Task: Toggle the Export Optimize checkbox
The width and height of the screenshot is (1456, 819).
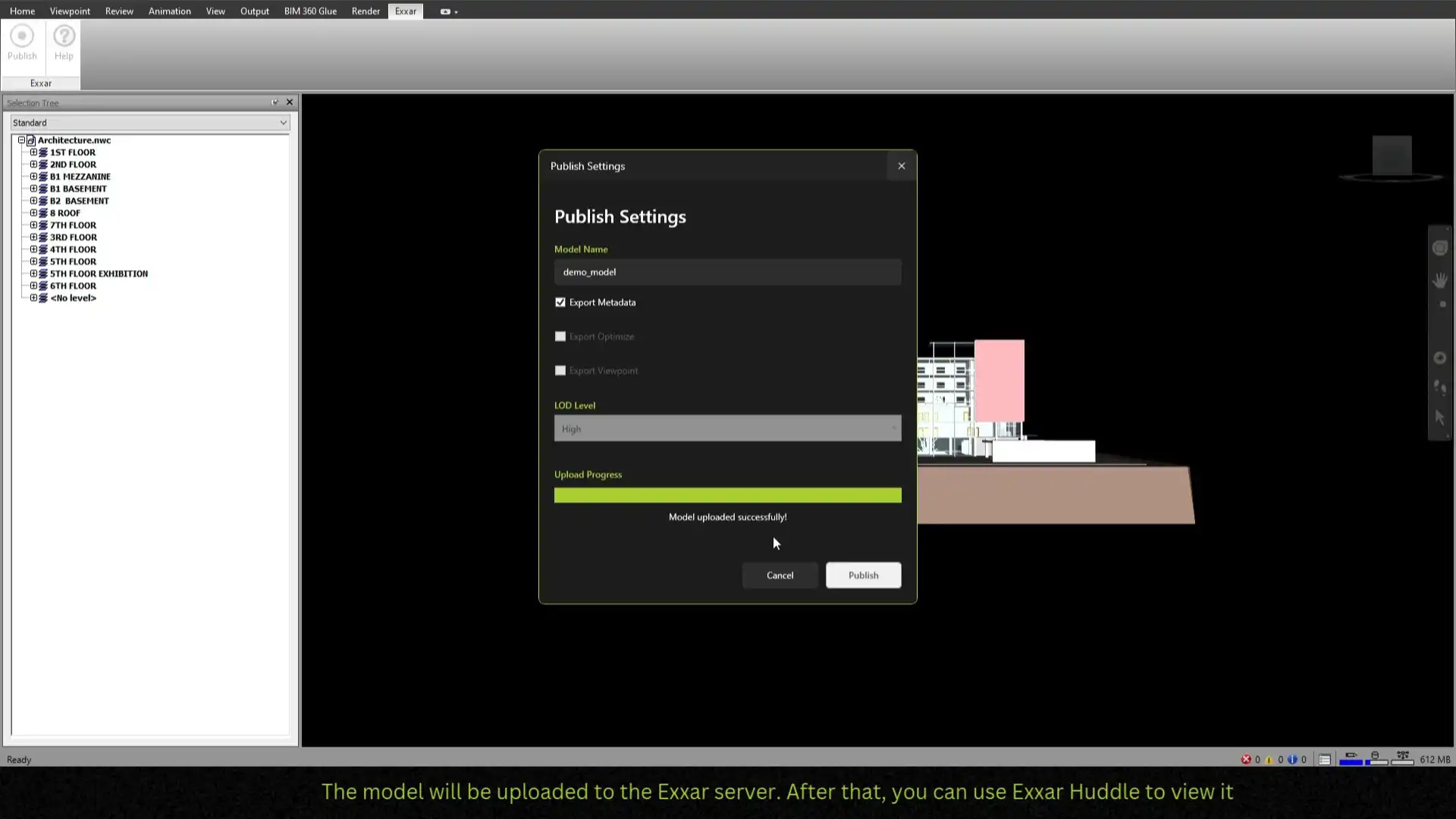Action: [x=560, y=336]
